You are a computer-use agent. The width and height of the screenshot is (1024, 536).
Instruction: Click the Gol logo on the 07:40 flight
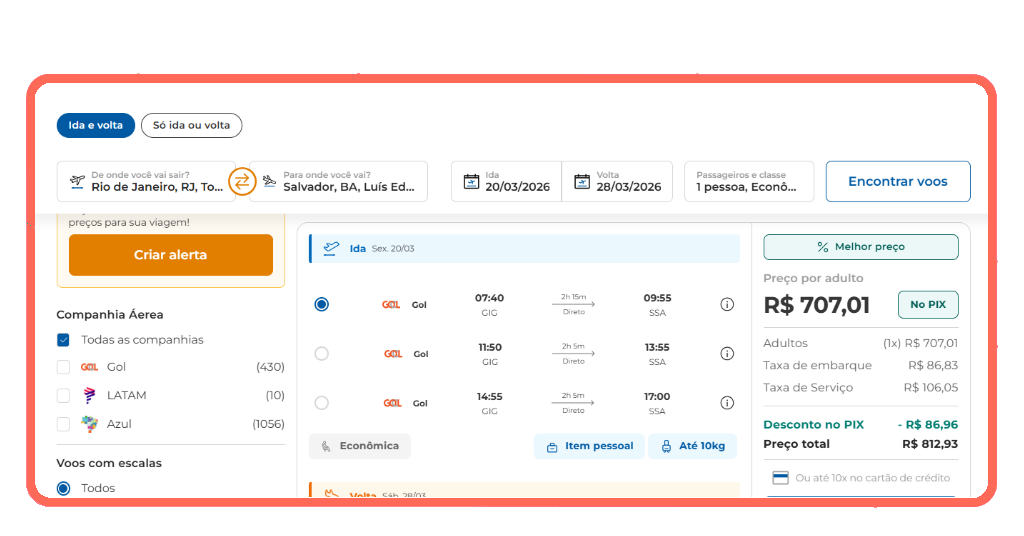coord(391,305)
